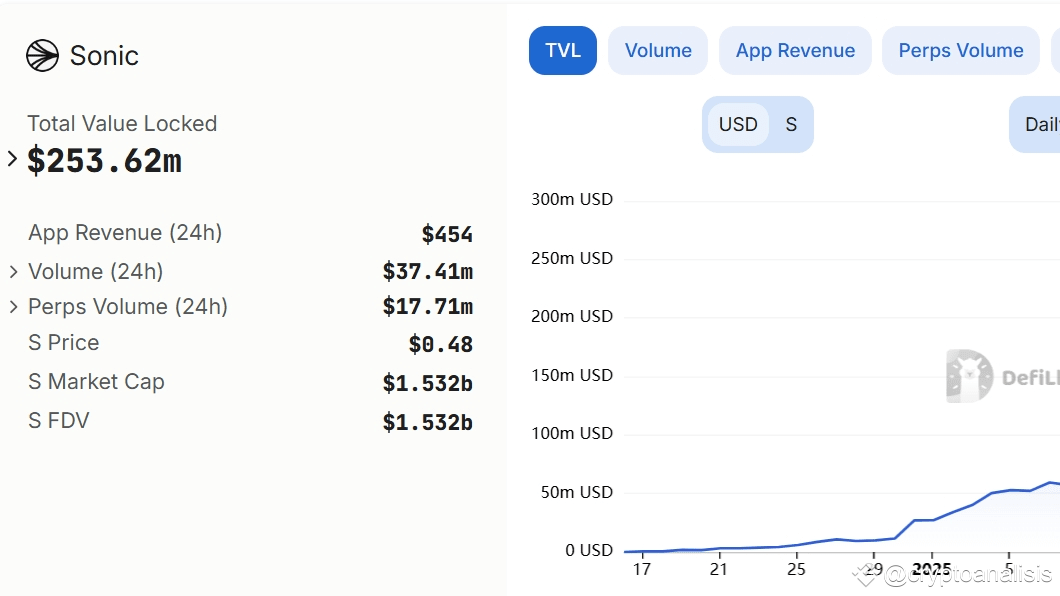Click the 150m USD axis label
This screenshot has height=596, width=1060.
click(x=572, y=375)
